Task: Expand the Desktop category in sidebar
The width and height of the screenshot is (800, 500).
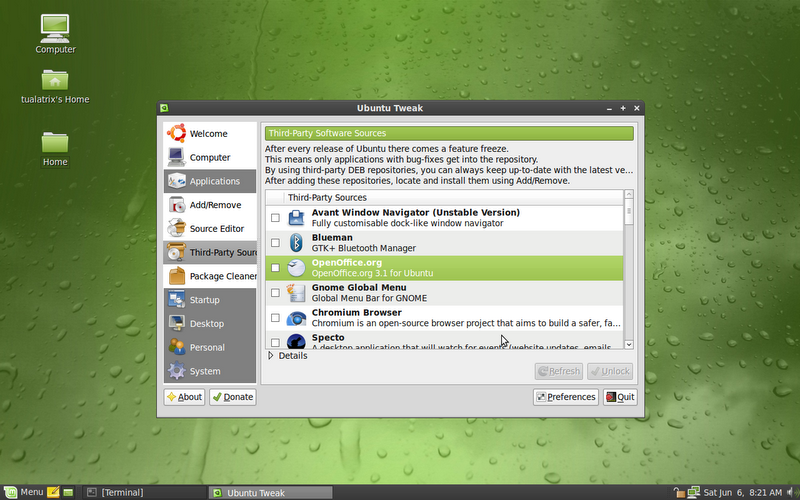Action: (210, 323)
